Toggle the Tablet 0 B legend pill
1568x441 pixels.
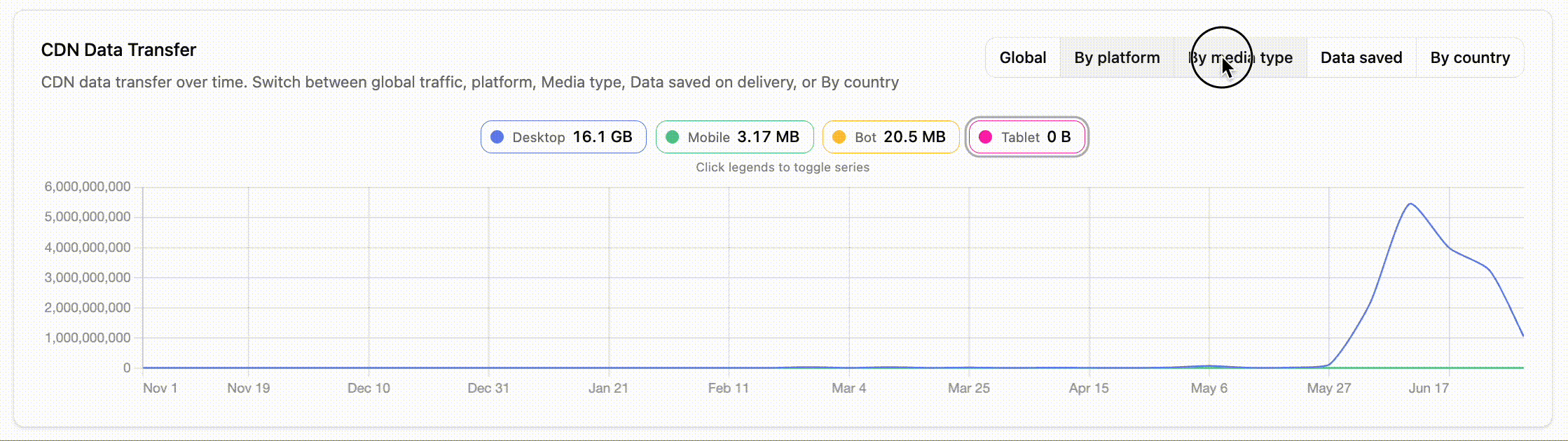coord(1026,136)
